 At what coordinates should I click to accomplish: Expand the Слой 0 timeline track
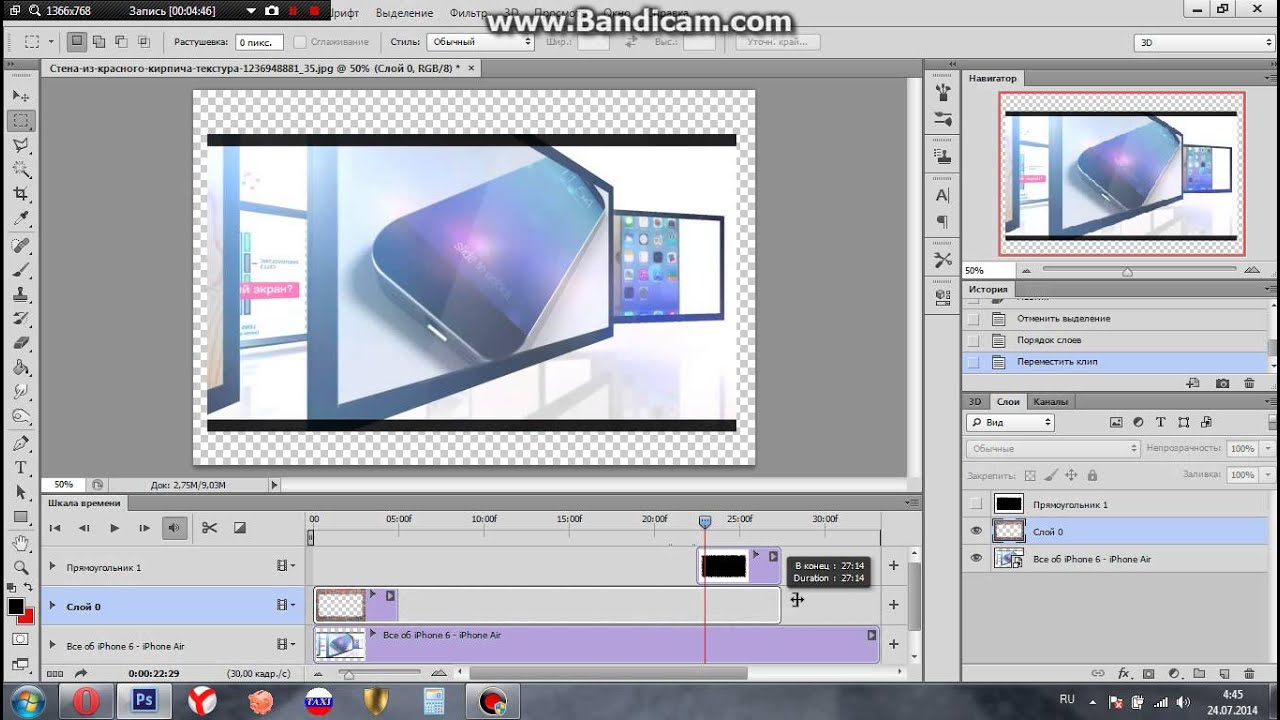tap(53, 606)
